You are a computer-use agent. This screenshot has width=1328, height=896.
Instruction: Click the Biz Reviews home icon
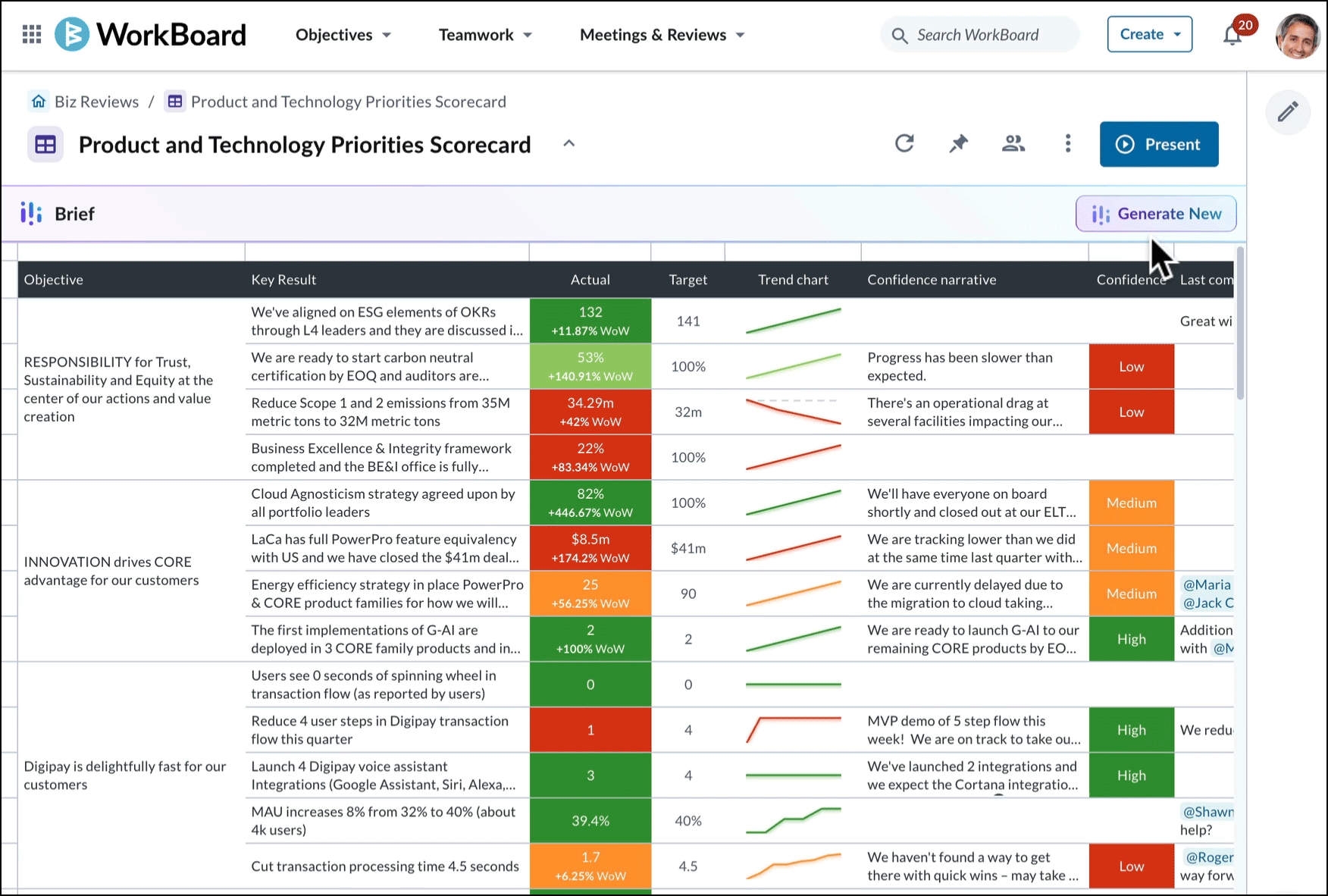(x=39, y=102)
